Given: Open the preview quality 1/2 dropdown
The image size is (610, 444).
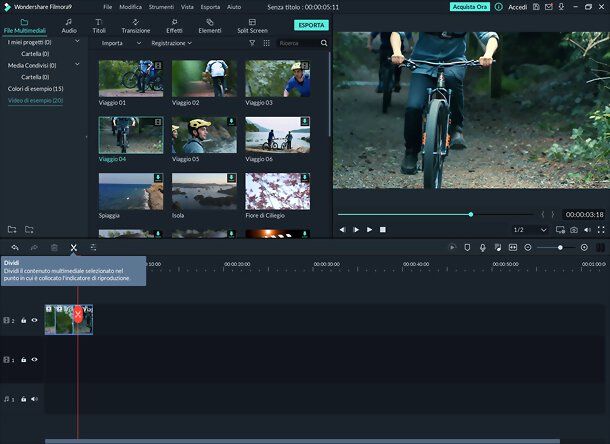Looking at the screenshot, I should pos(530,230).
